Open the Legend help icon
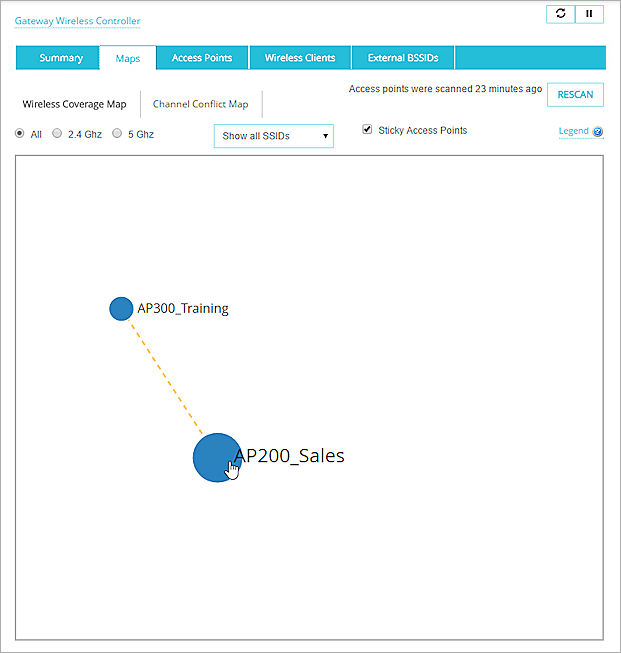This screenshot has height=653, width=621. click(x=598, y=132)
